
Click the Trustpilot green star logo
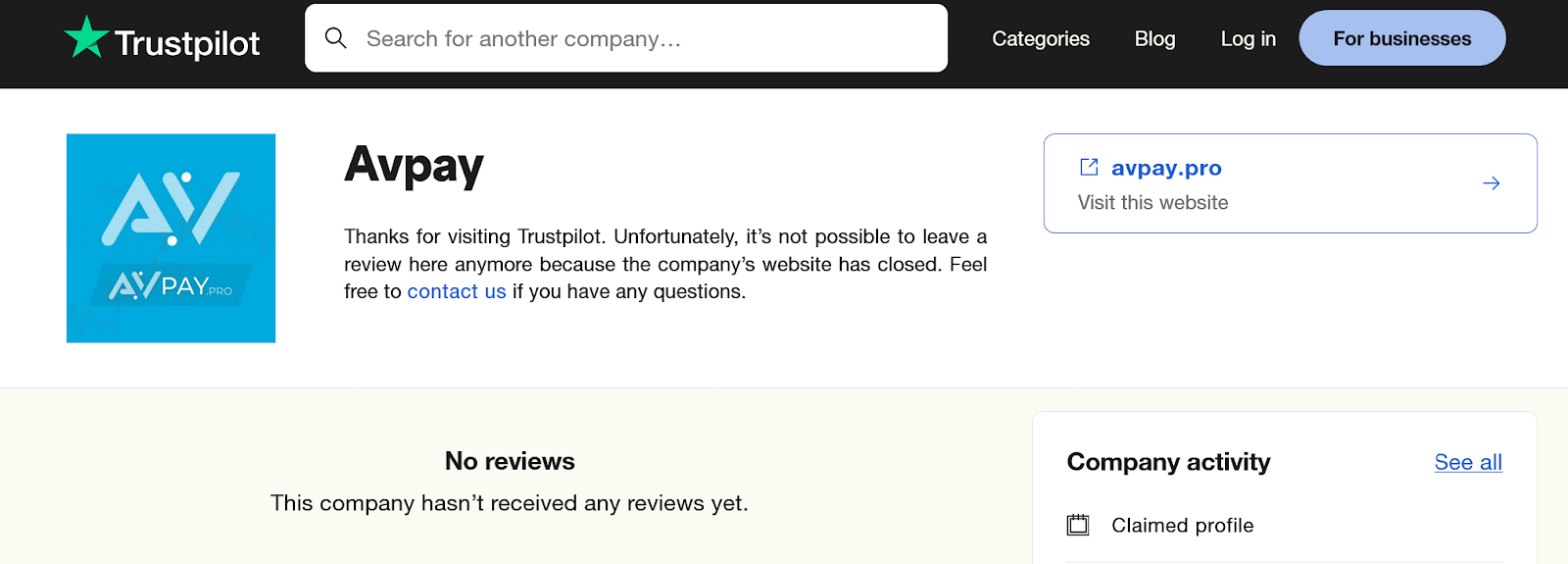coord(86,37)
